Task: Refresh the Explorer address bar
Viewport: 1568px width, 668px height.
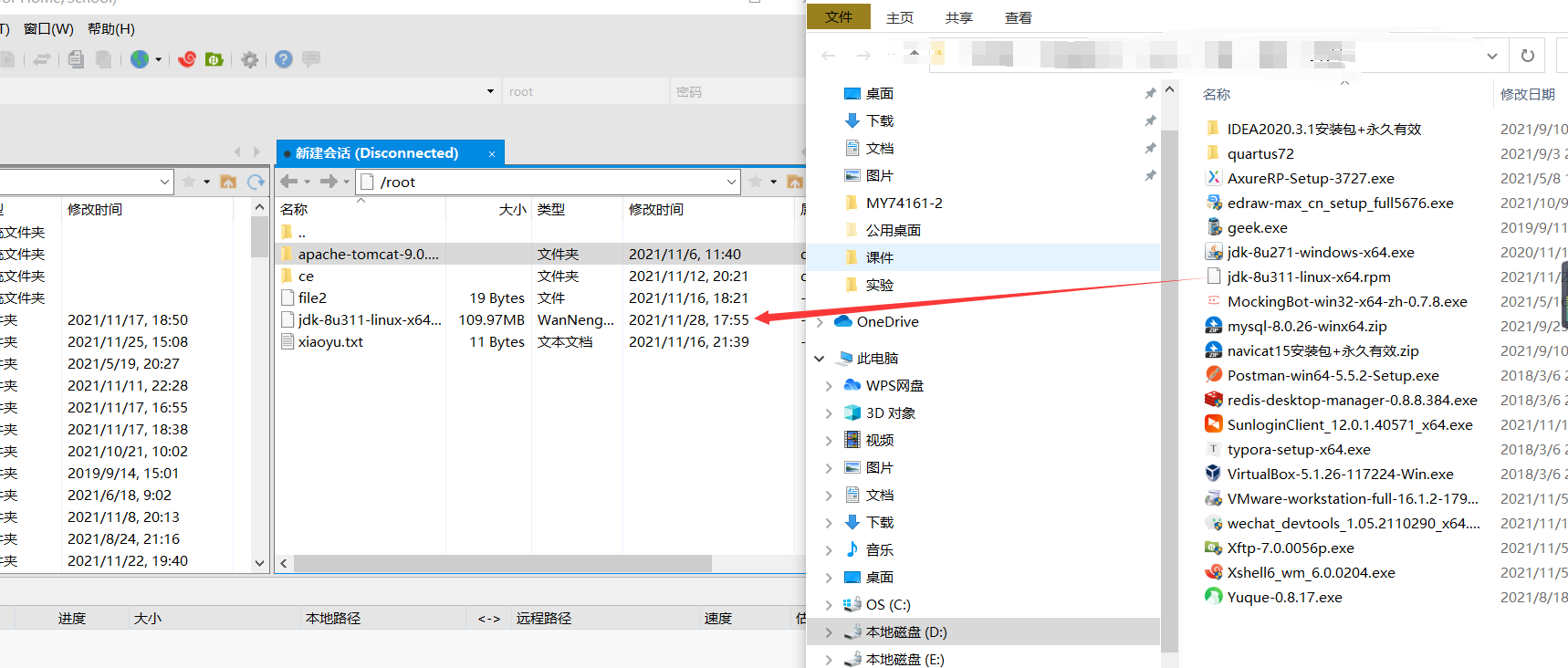Action: click(x=1528, y=56)
